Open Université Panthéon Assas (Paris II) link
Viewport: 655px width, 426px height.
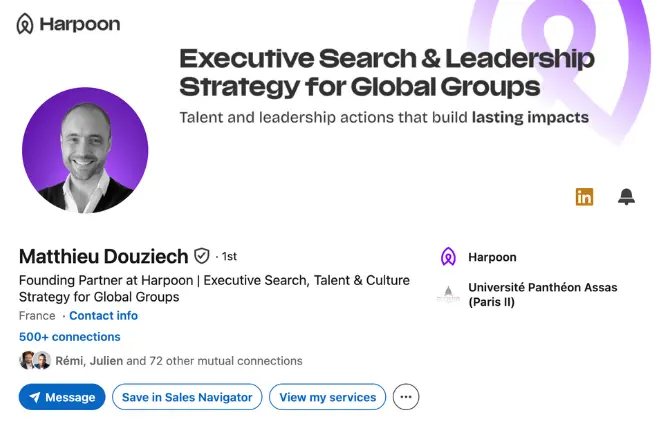pos(543,294)
